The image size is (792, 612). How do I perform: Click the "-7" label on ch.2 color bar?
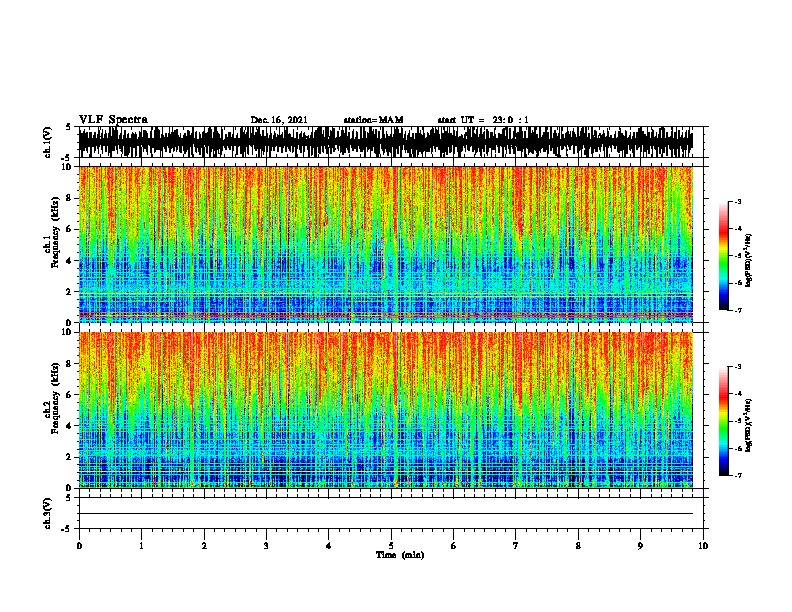(737, 475)
